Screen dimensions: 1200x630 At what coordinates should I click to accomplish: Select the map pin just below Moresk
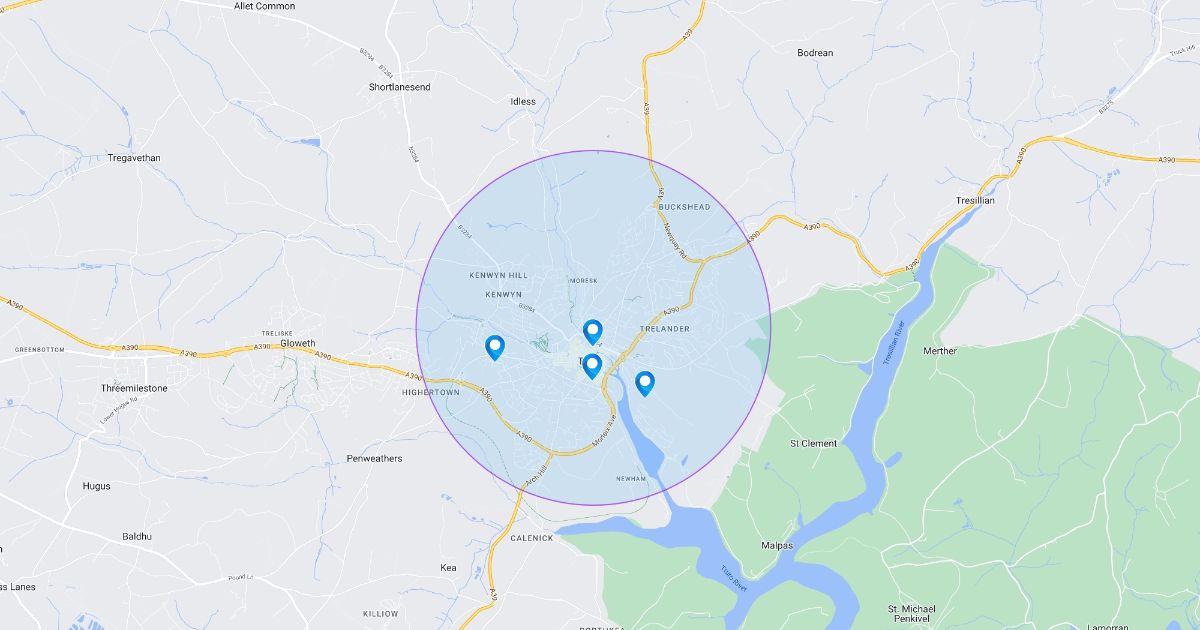(593, 332)
